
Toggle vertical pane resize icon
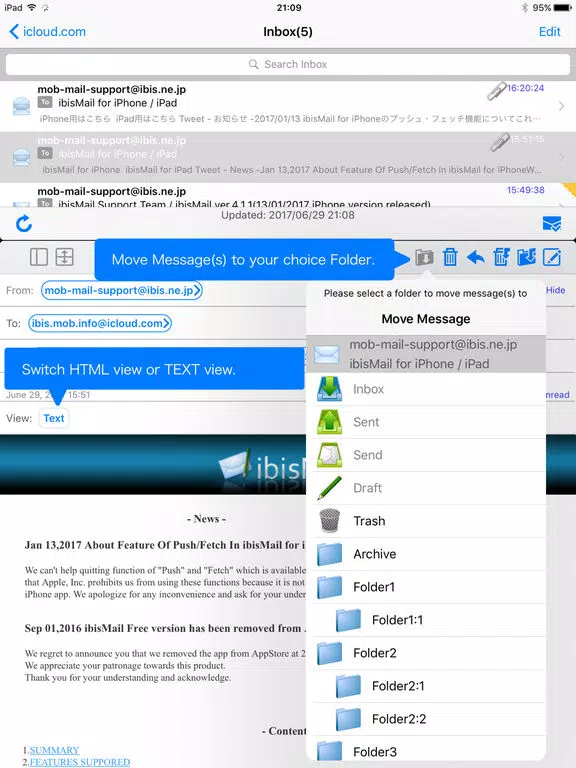point(65,257)
